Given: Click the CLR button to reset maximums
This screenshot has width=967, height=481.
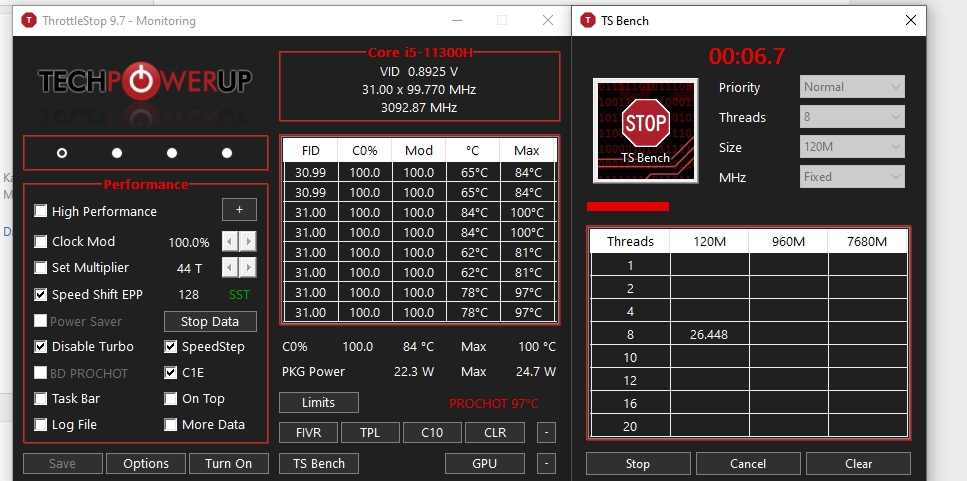Looking at the screenshot, I should pos(495,432).
